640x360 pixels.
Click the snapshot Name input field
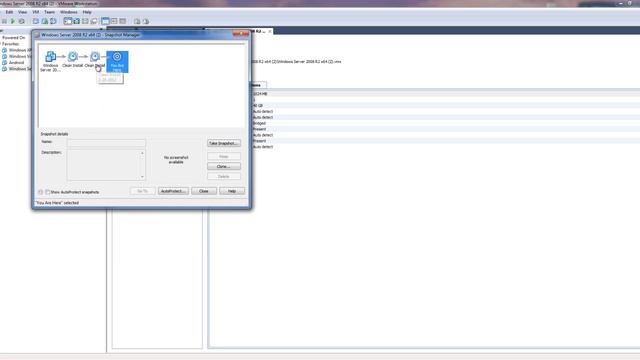[x=106, y=143]
